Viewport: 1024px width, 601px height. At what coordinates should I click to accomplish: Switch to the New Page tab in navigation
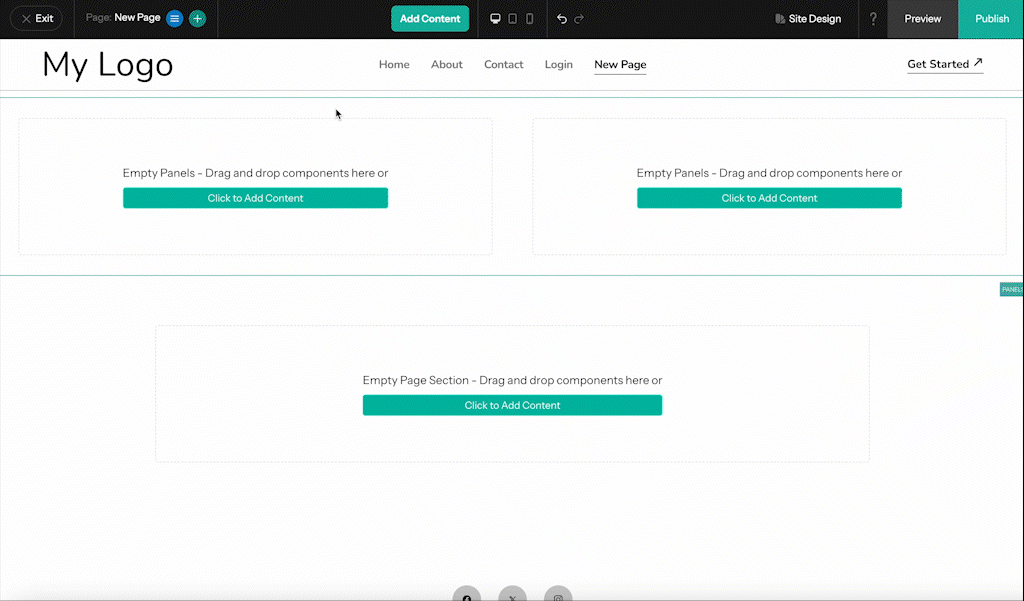pyautogui.click(x=620, y=64)
